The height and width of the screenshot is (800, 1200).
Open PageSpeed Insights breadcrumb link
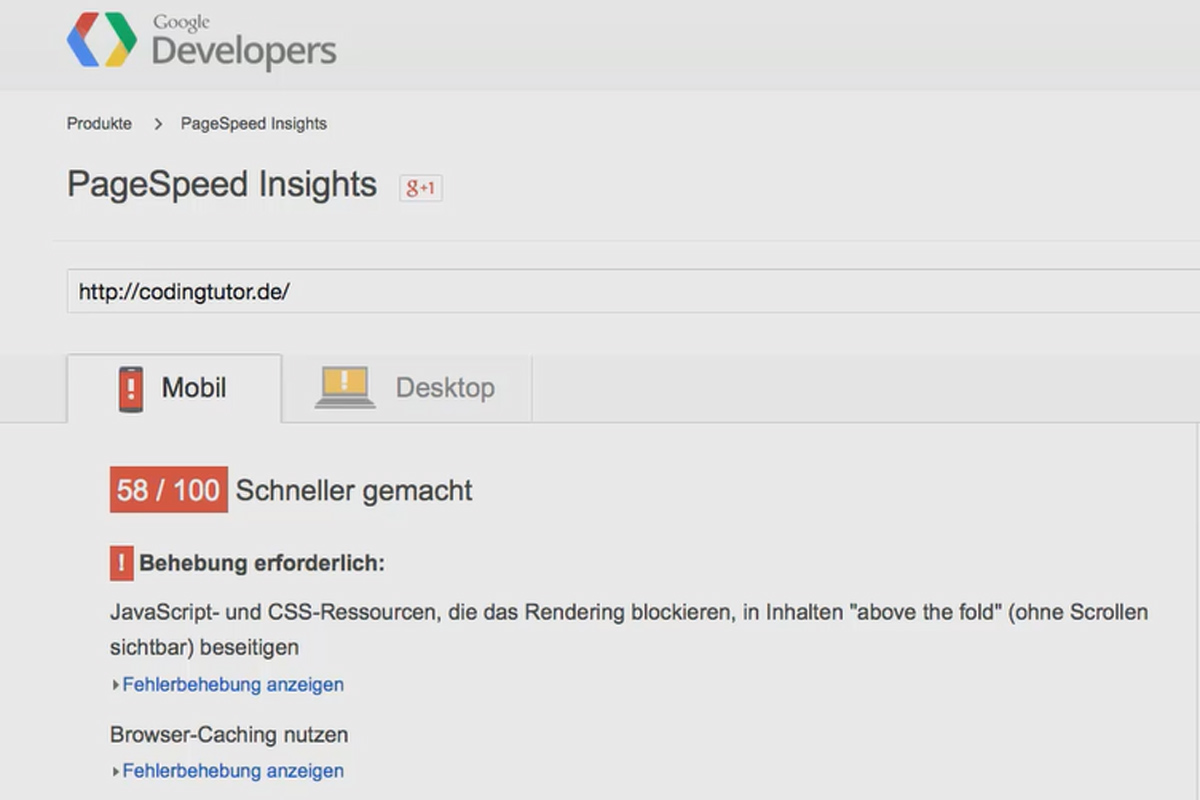254,124
